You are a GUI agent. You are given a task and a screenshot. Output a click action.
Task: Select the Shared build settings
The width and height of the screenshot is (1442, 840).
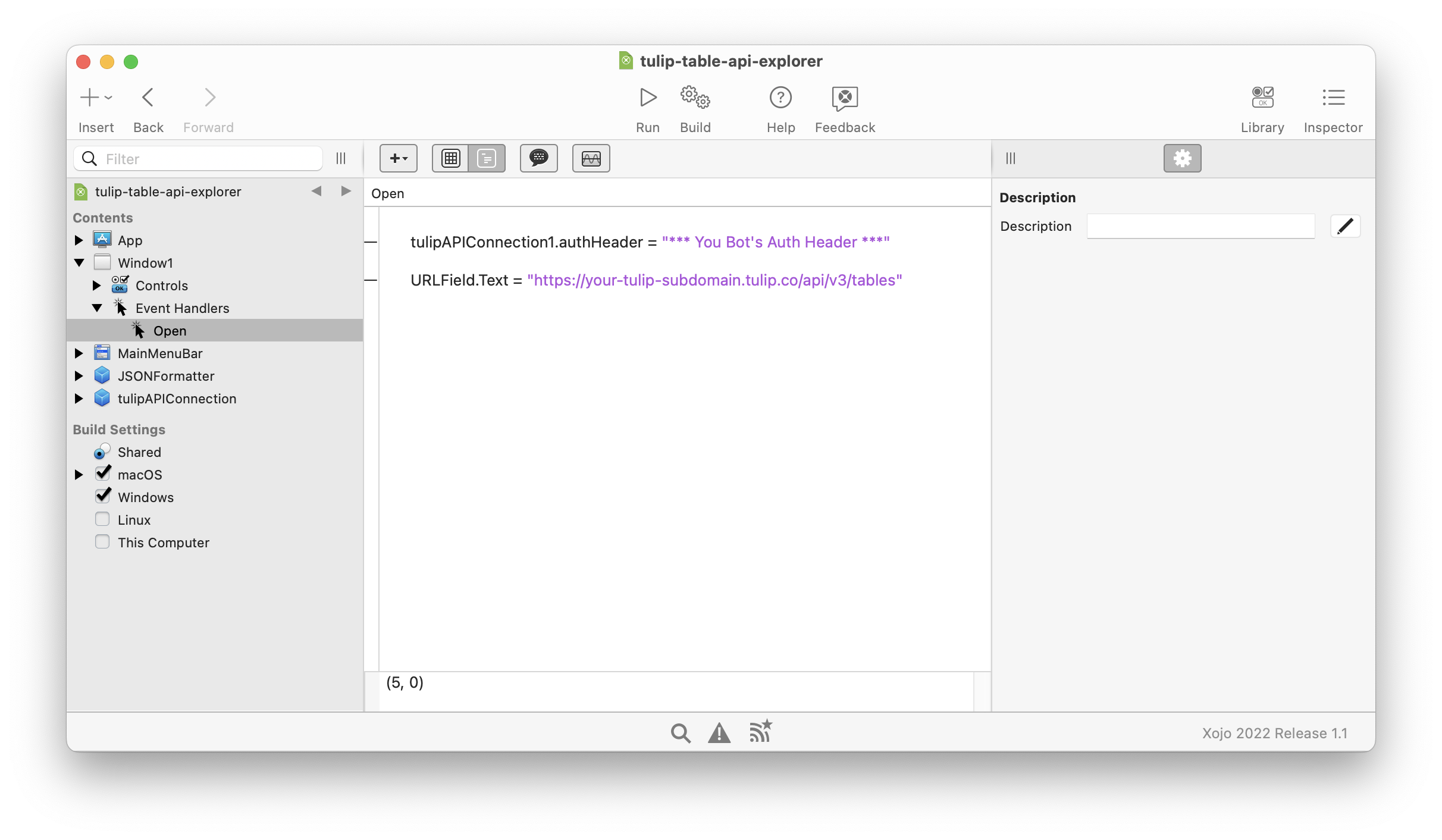(215, 452)
